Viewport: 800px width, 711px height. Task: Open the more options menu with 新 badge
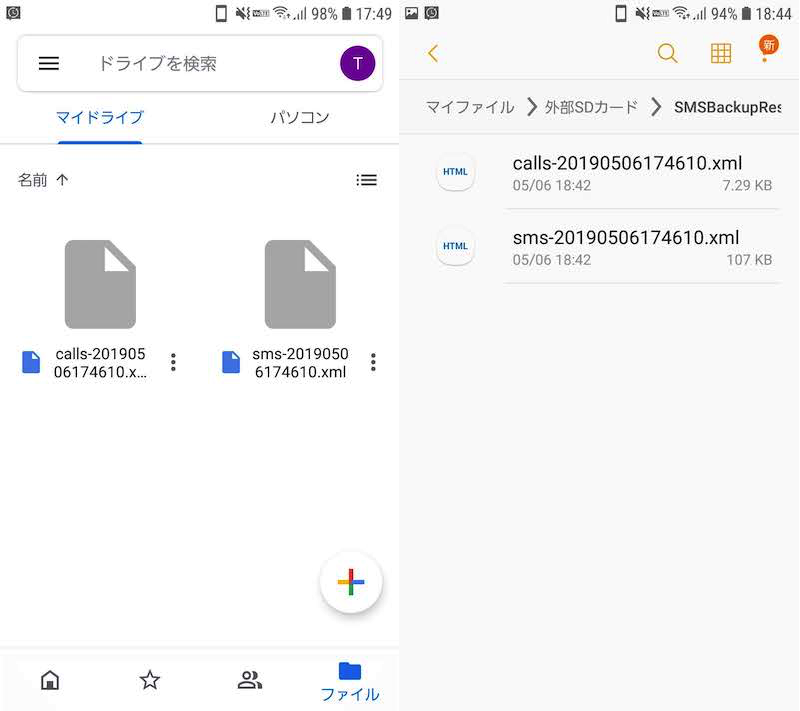tap(765, 54)
